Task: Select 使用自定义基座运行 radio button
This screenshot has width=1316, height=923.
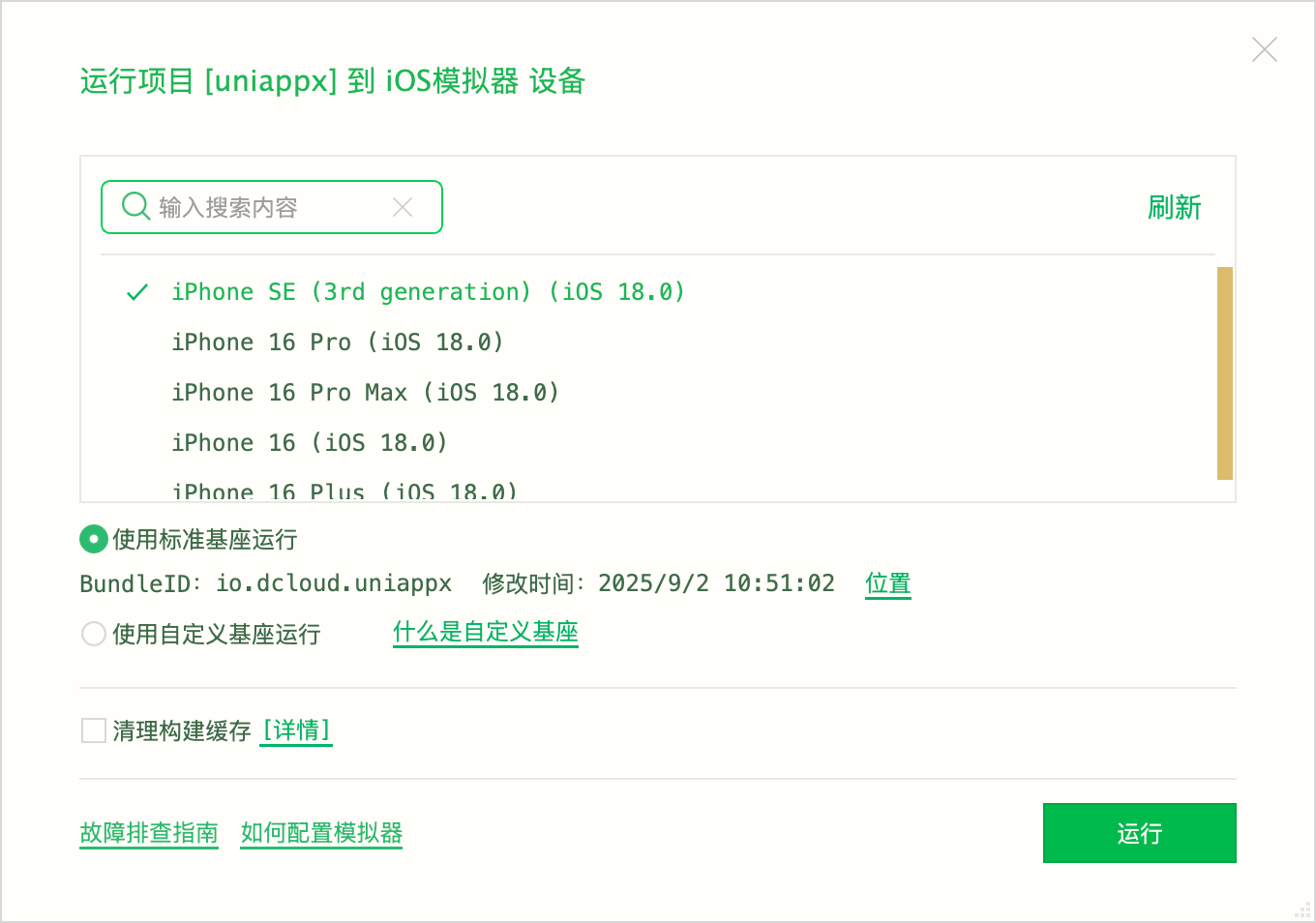Action: point(93,634)
